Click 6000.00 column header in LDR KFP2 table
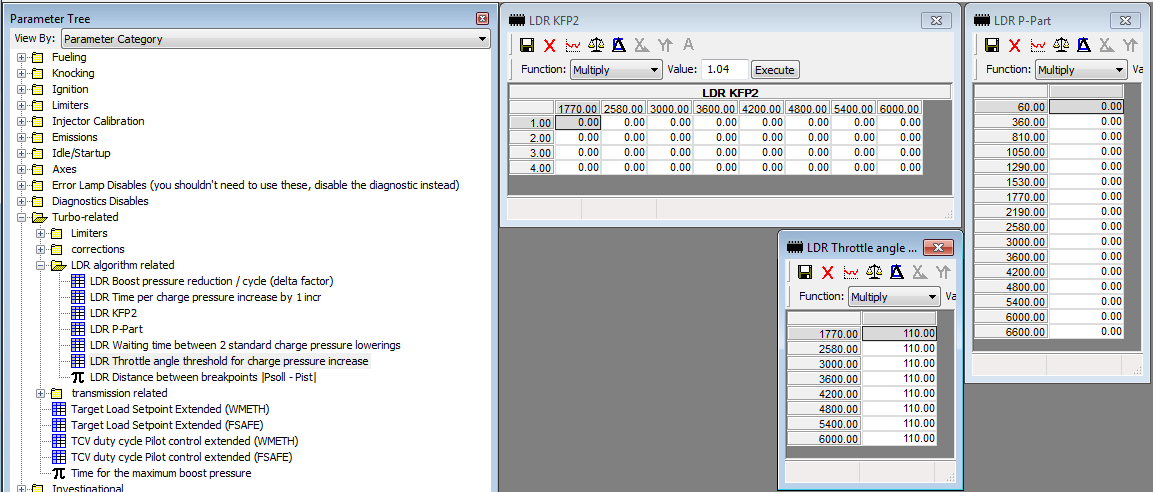This screenshot has width=1153, height=492. tap(899, 109)
